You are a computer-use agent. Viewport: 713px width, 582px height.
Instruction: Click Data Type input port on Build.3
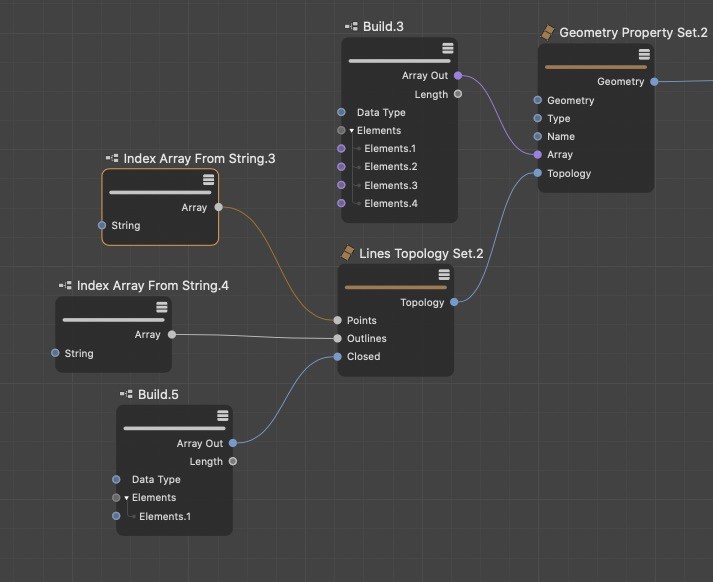(x=341, y=112)
